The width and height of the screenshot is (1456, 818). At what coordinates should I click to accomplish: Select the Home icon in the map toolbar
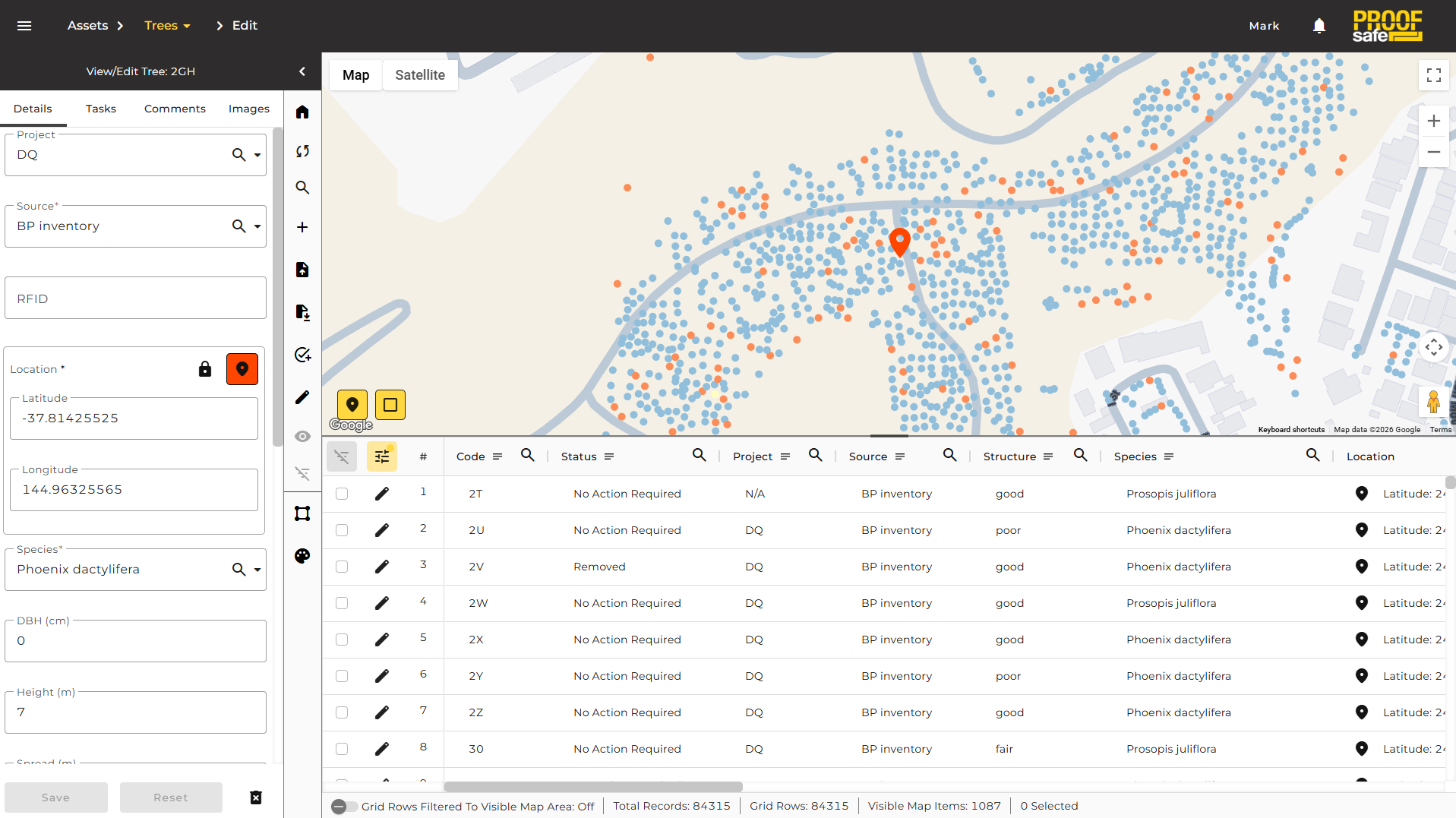click(302, 112)
